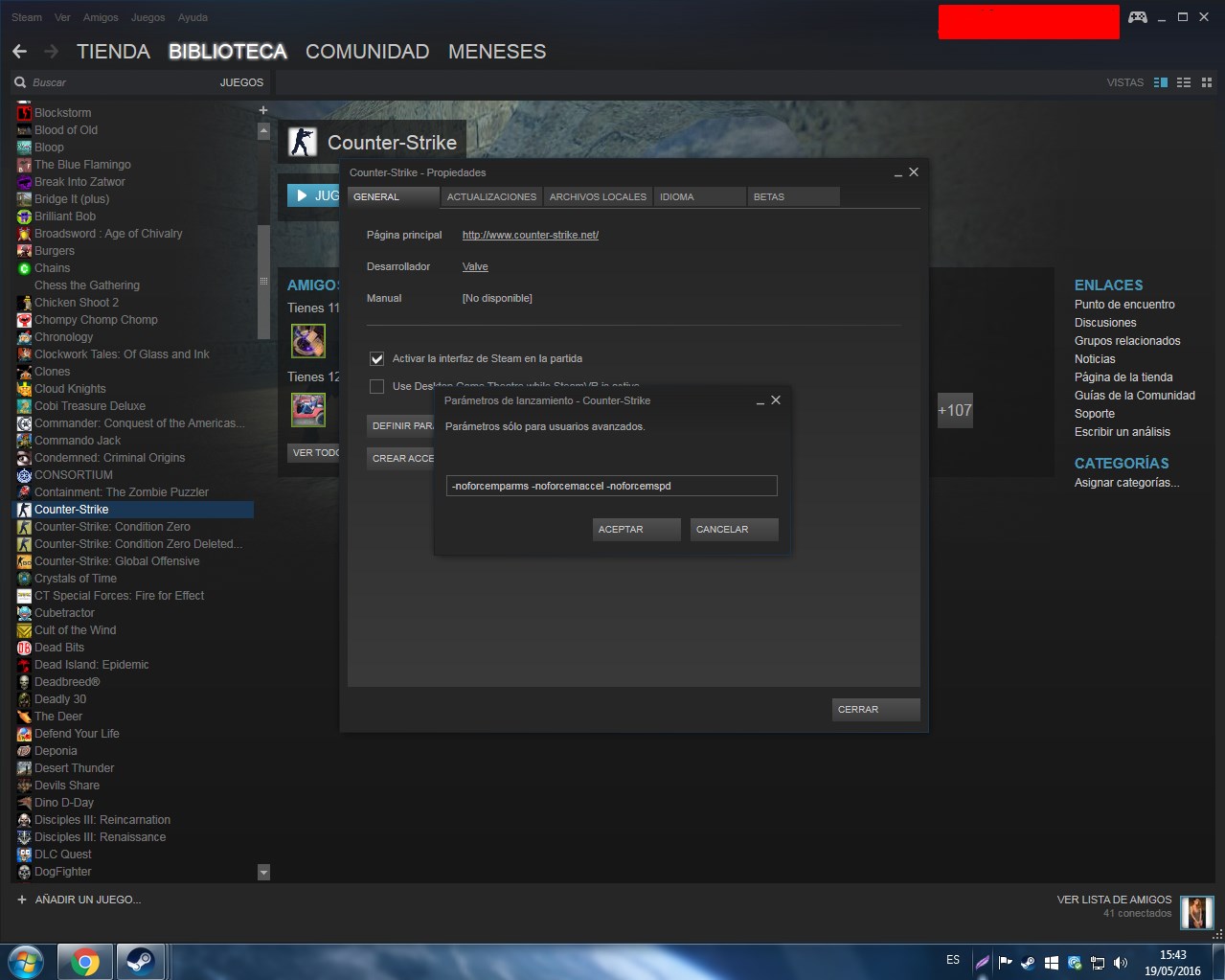Select Dead Island: Epidemic in list
Screen dimensions: 1225x980
(132, 665)
